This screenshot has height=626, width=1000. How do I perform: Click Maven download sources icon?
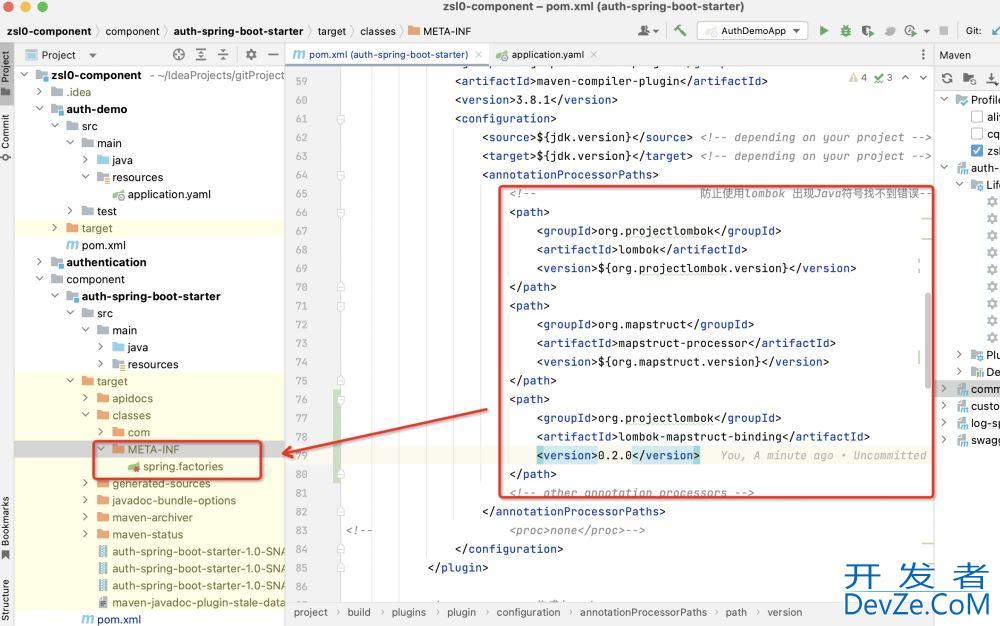[x=992, y=78]
